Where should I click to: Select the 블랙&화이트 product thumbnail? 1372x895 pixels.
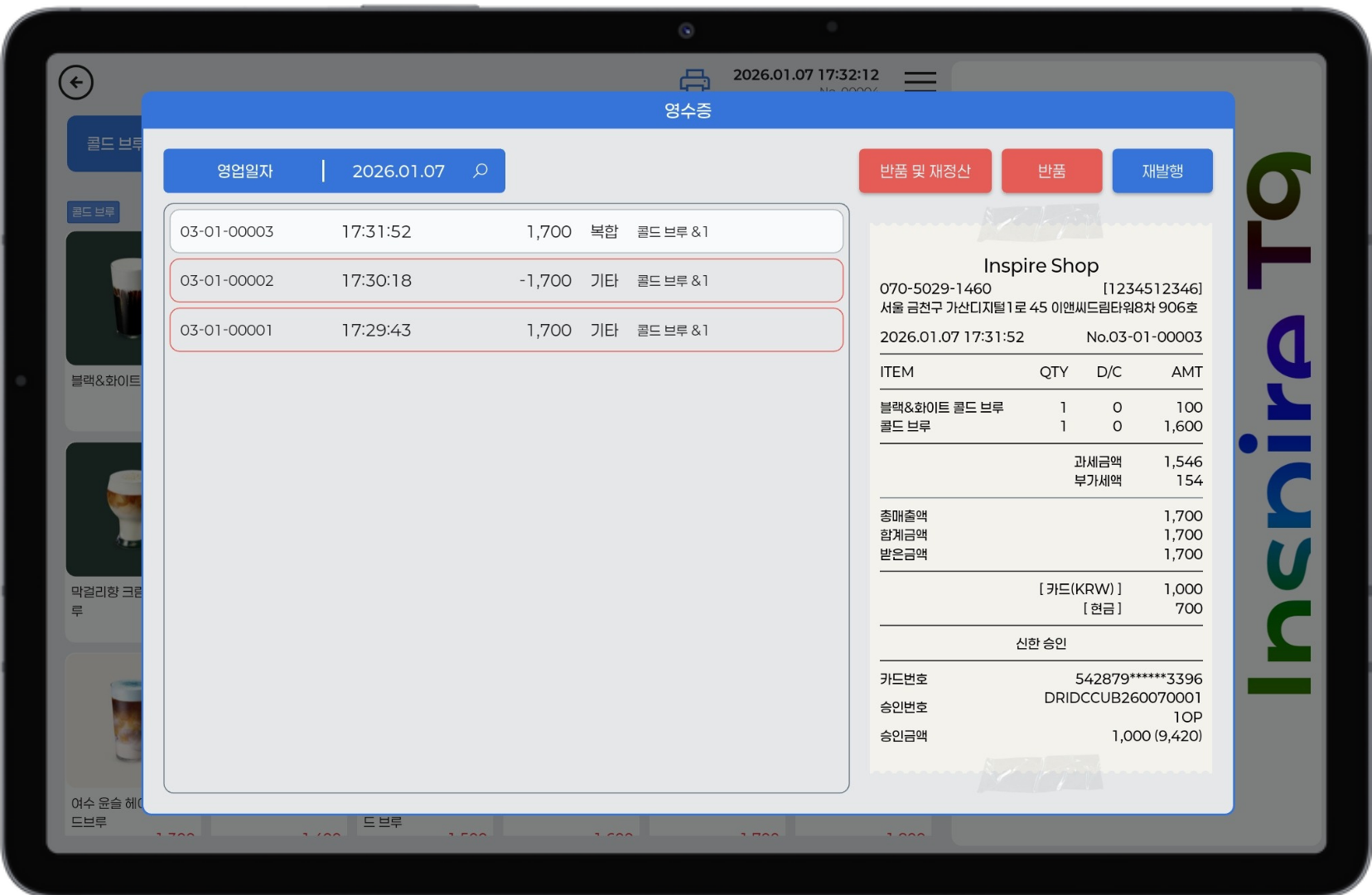[x=105, y=298]
